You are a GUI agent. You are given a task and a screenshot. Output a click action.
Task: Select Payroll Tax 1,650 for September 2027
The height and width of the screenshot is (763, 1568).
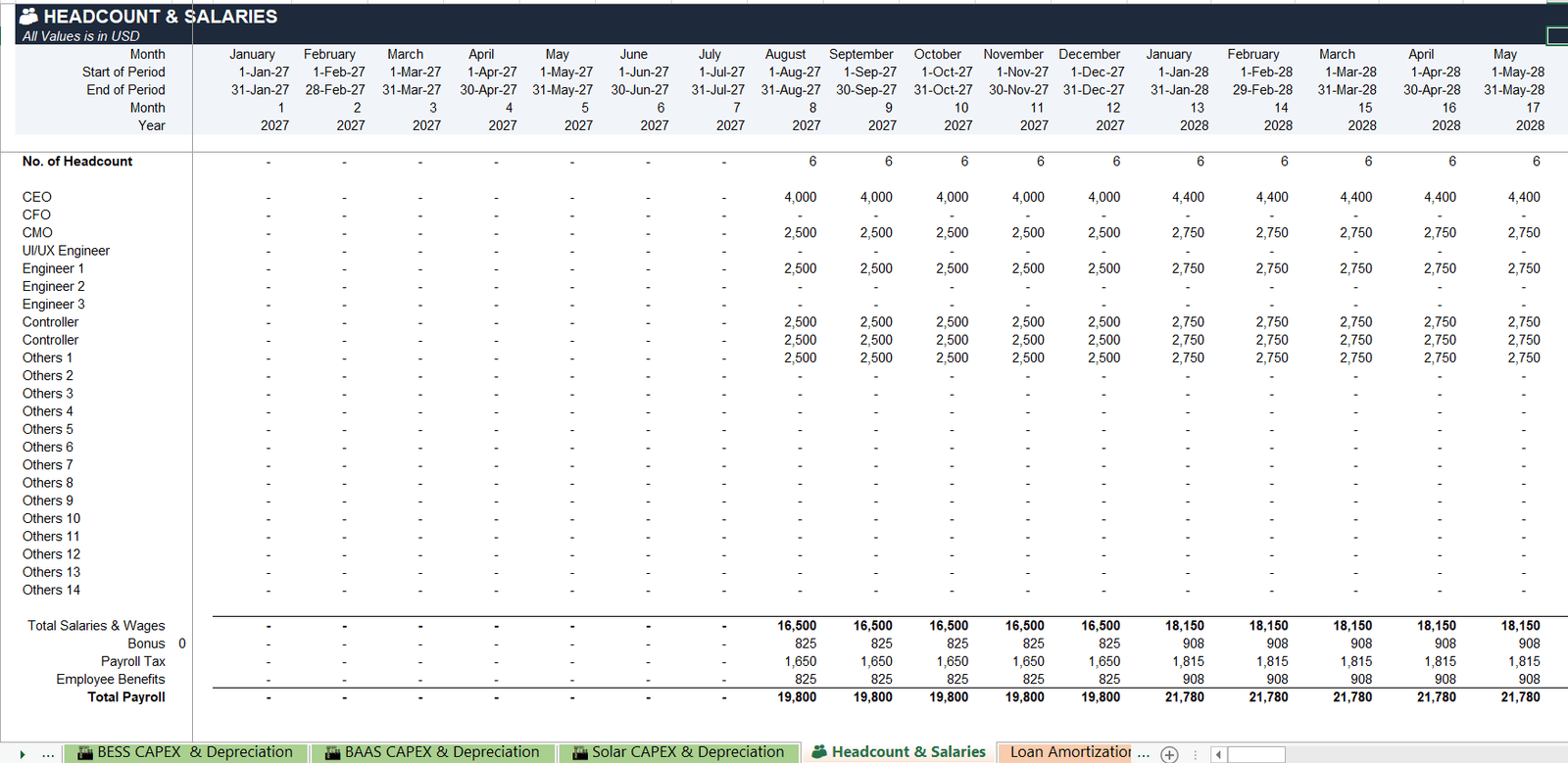pos(876,661)
